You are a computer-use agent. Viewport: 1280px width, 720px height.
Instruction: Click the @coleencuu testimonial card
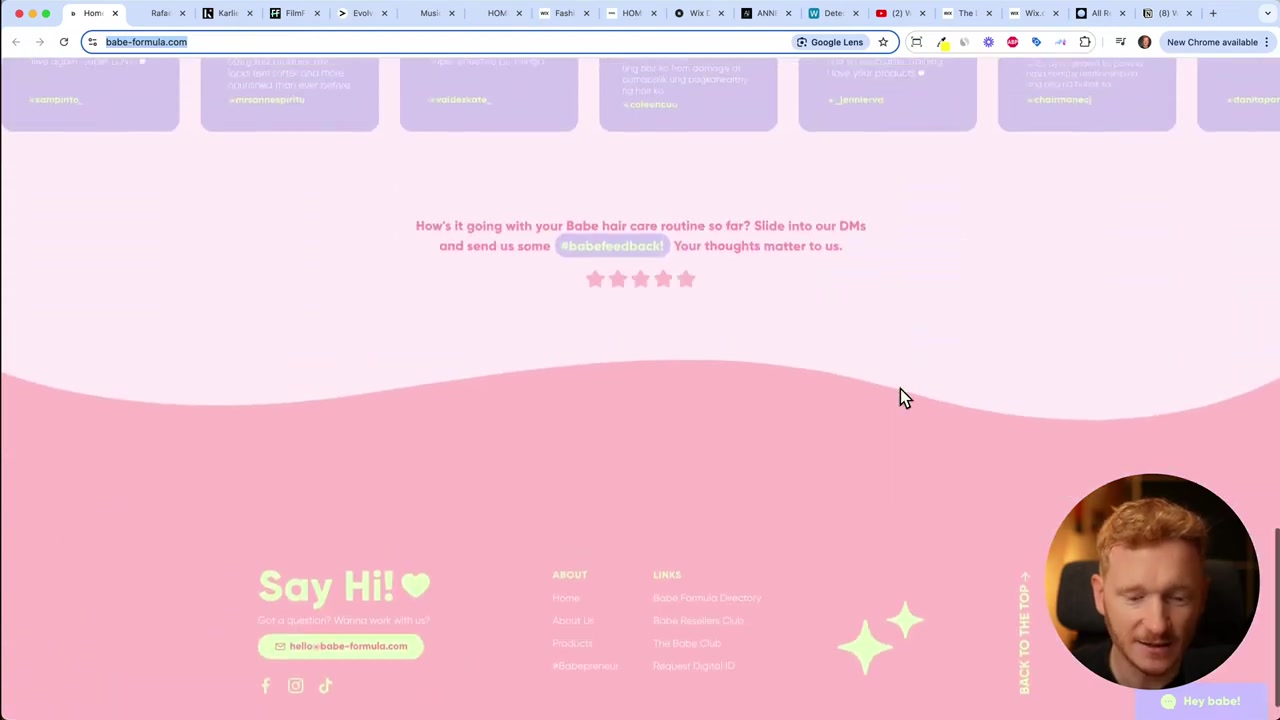pyautogui.click(x=688, y=95)
